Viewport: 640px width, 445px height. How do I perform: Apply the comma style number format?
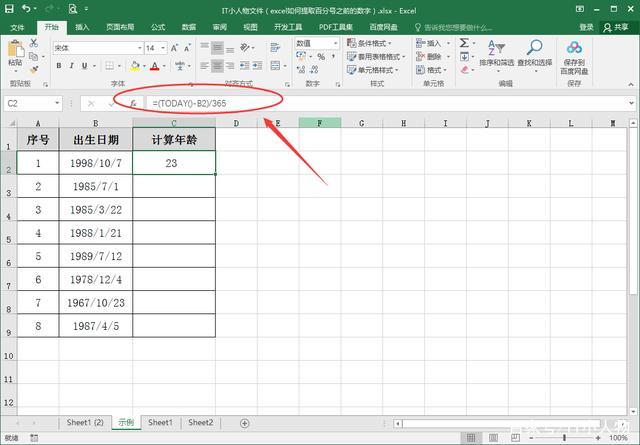click(333, 56)
